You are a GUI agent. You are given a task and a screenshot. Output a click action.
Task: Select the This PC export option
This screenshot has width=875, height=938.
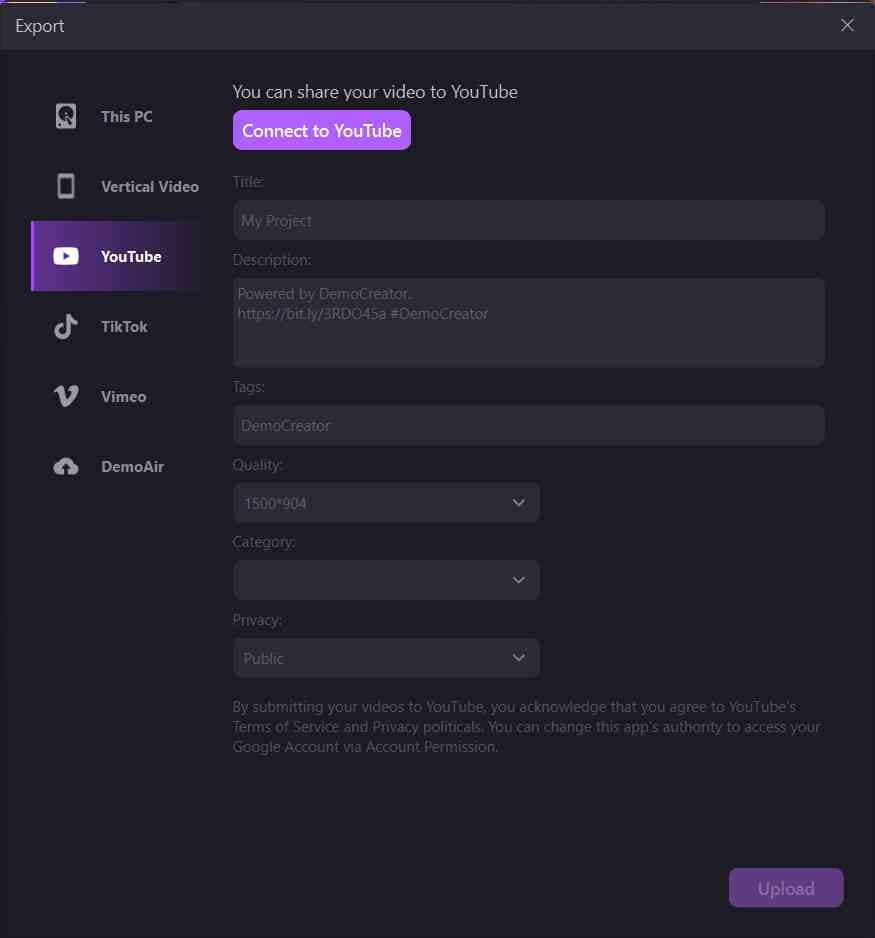coord(116,116)
